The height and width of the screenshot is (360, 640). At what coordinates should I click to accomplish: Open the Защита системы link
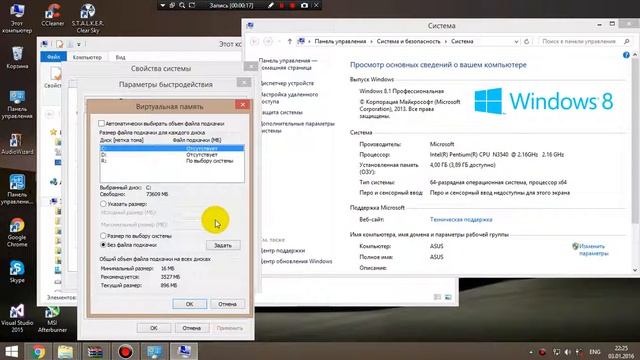pos(281,112)
